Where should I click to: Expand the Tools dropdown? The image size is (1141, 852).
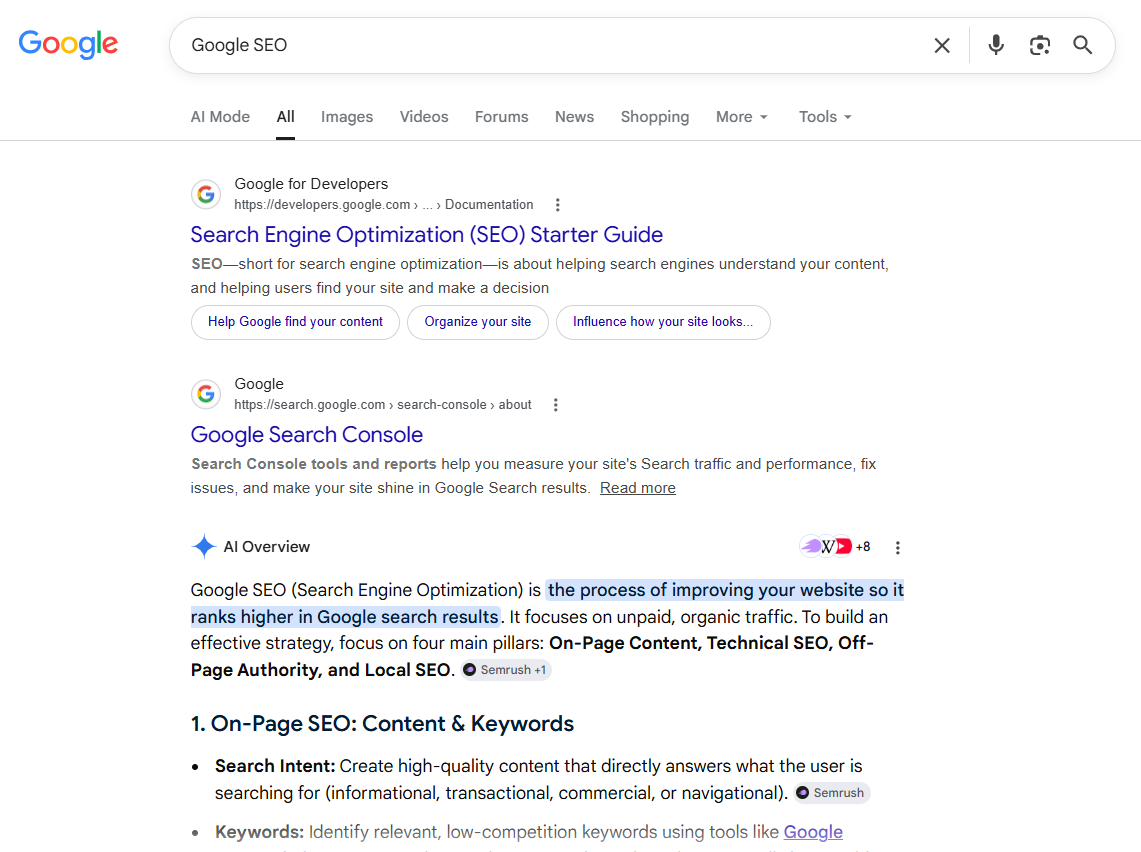pyautogui.click(x=824, y=117)
